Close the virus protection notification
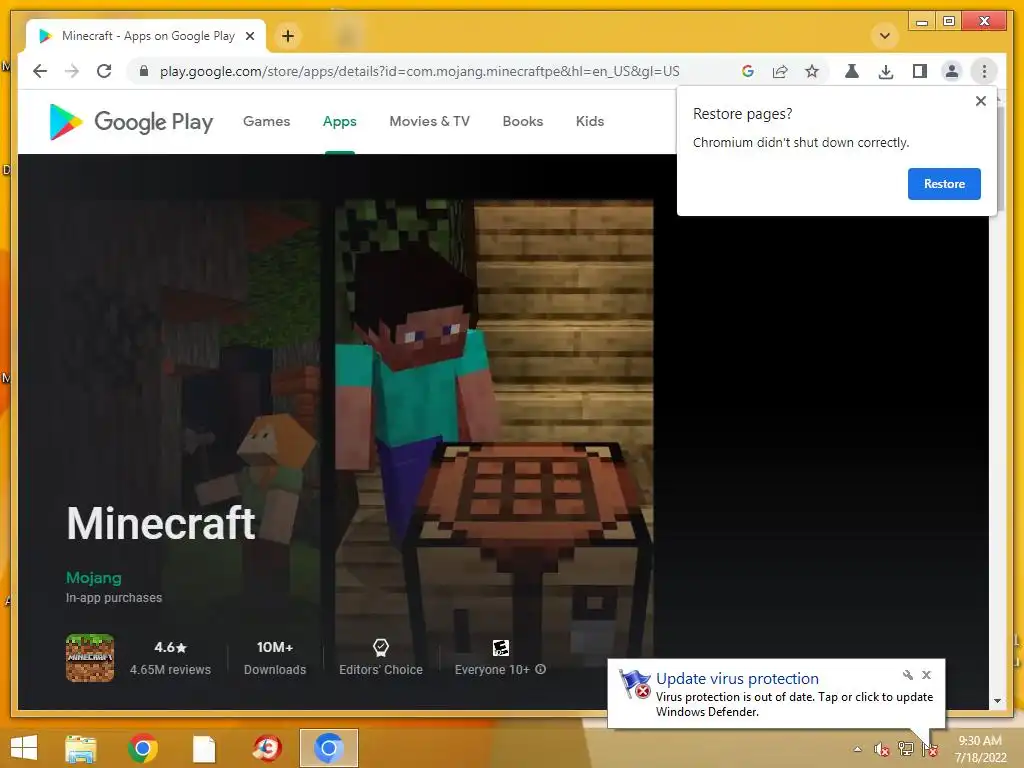Viewport: 1024px width, 768px height. (926, 675)
